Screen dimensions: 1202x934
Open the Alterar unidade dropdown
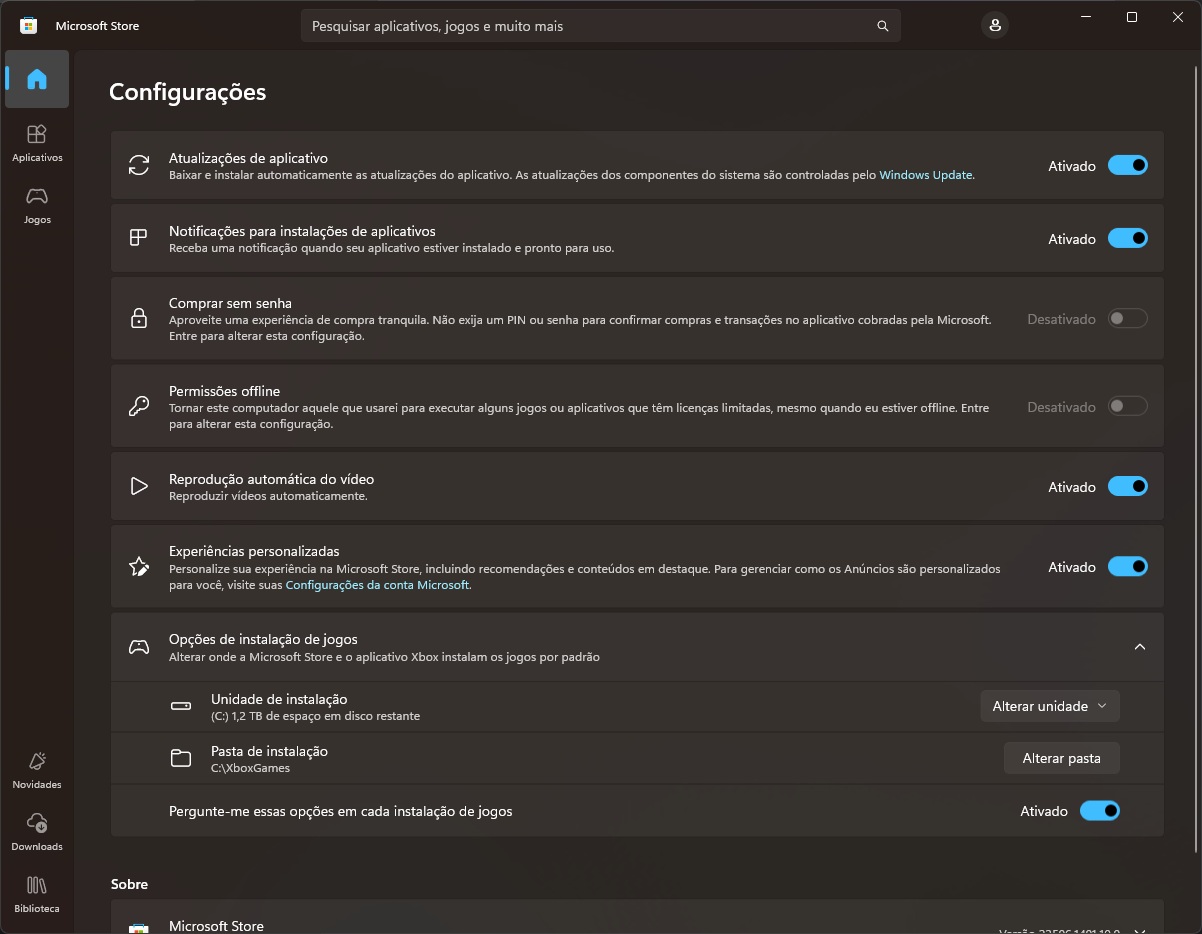[x=1050, y=706]
